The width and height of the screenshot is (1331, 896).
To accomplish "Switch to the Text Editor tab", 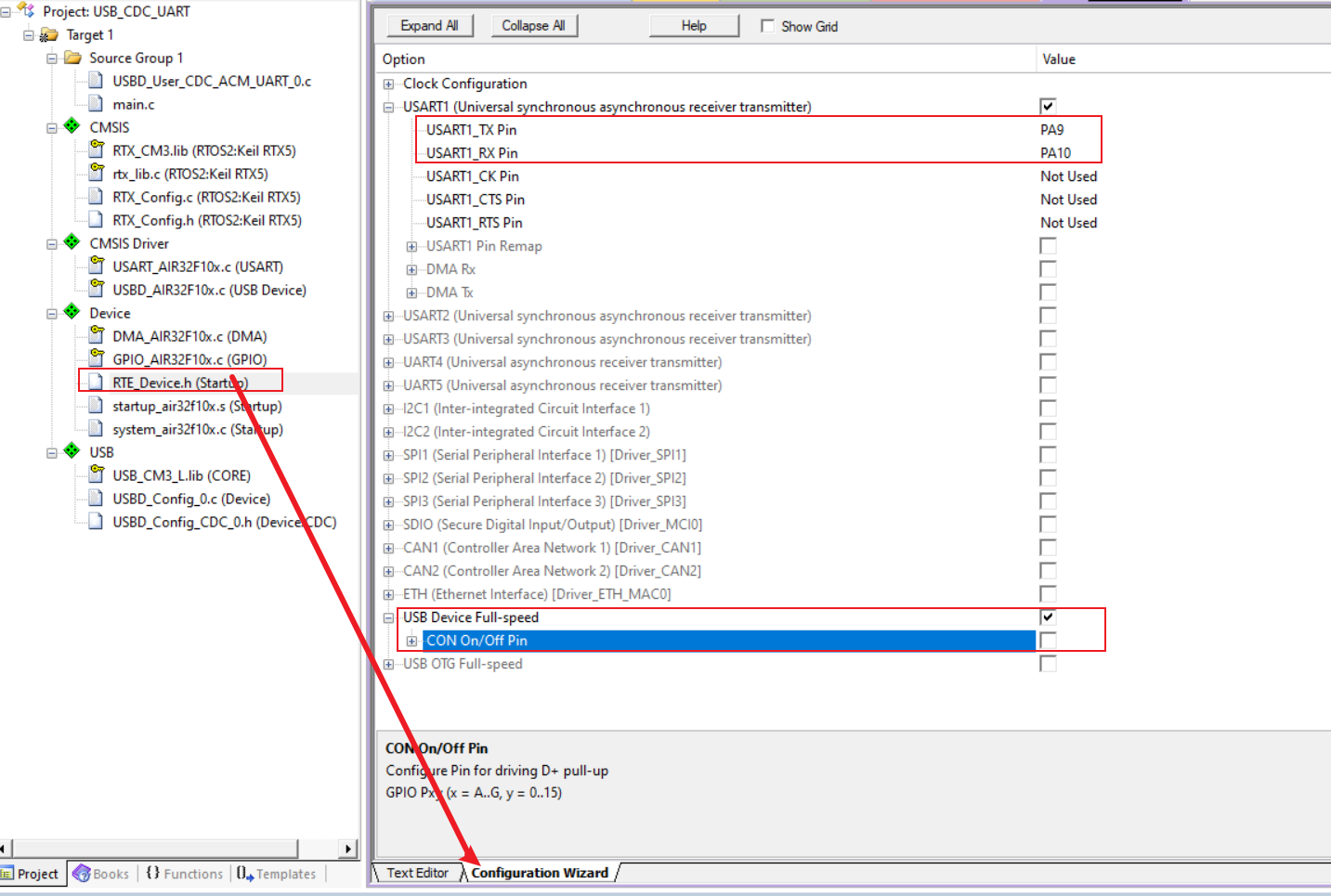I will pyautogui.click(x=417, y=873).
